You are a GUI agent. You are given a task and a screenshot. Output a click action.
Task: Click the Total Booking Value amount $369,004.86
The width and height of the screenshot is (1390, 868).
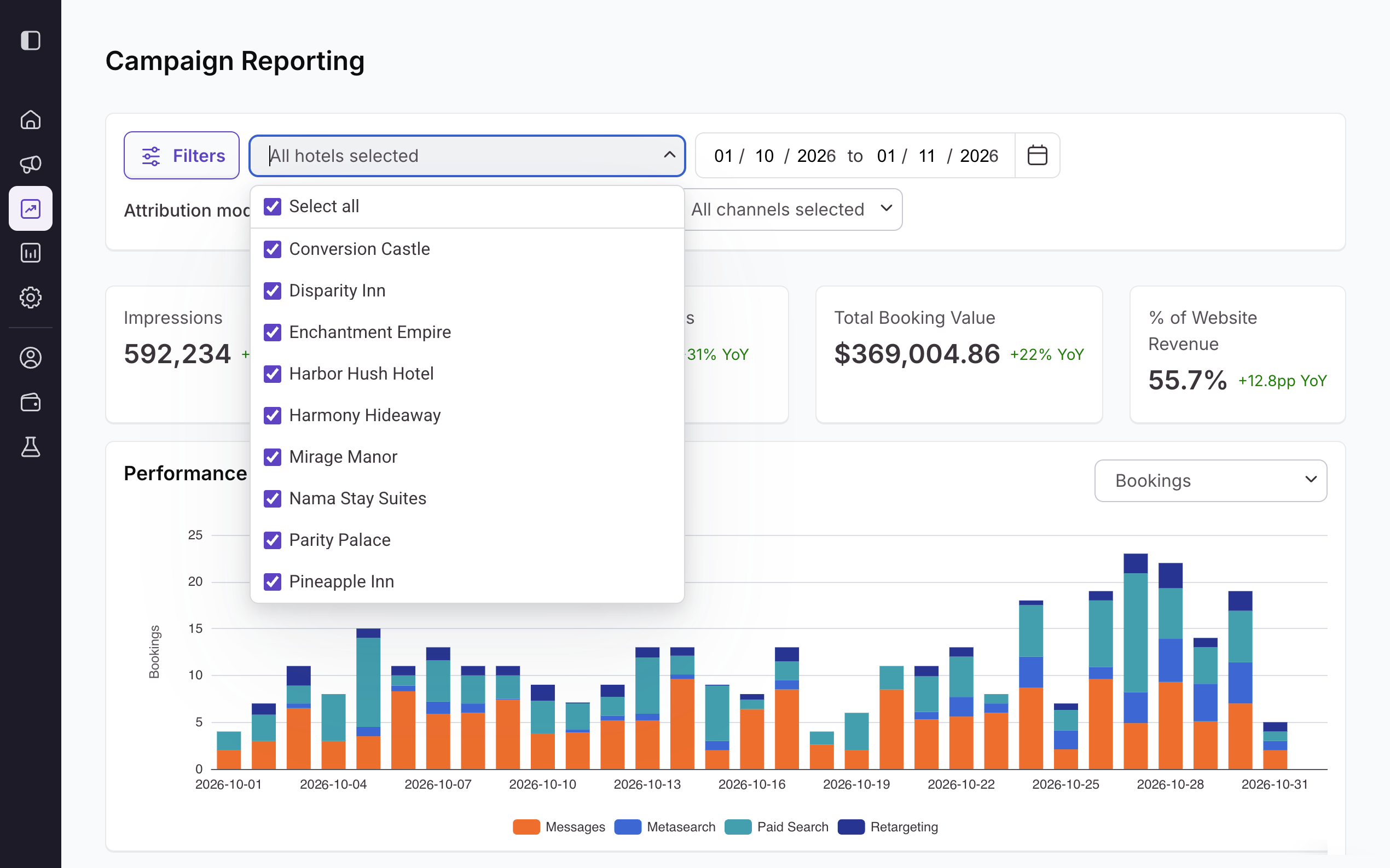tap(917, 354)
